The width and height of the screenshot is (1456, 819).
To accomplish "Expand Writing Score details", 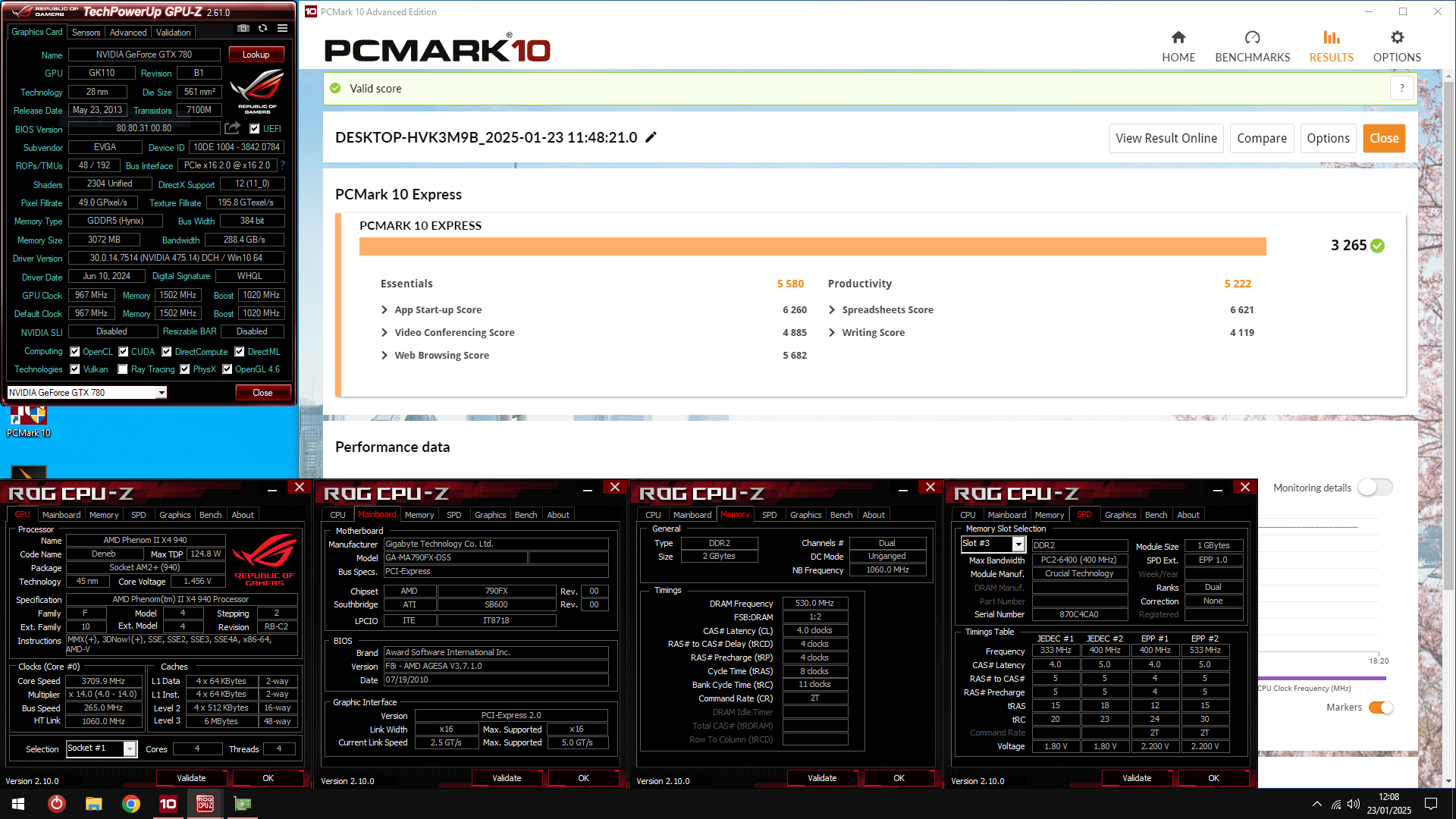I will pos(832,332).
